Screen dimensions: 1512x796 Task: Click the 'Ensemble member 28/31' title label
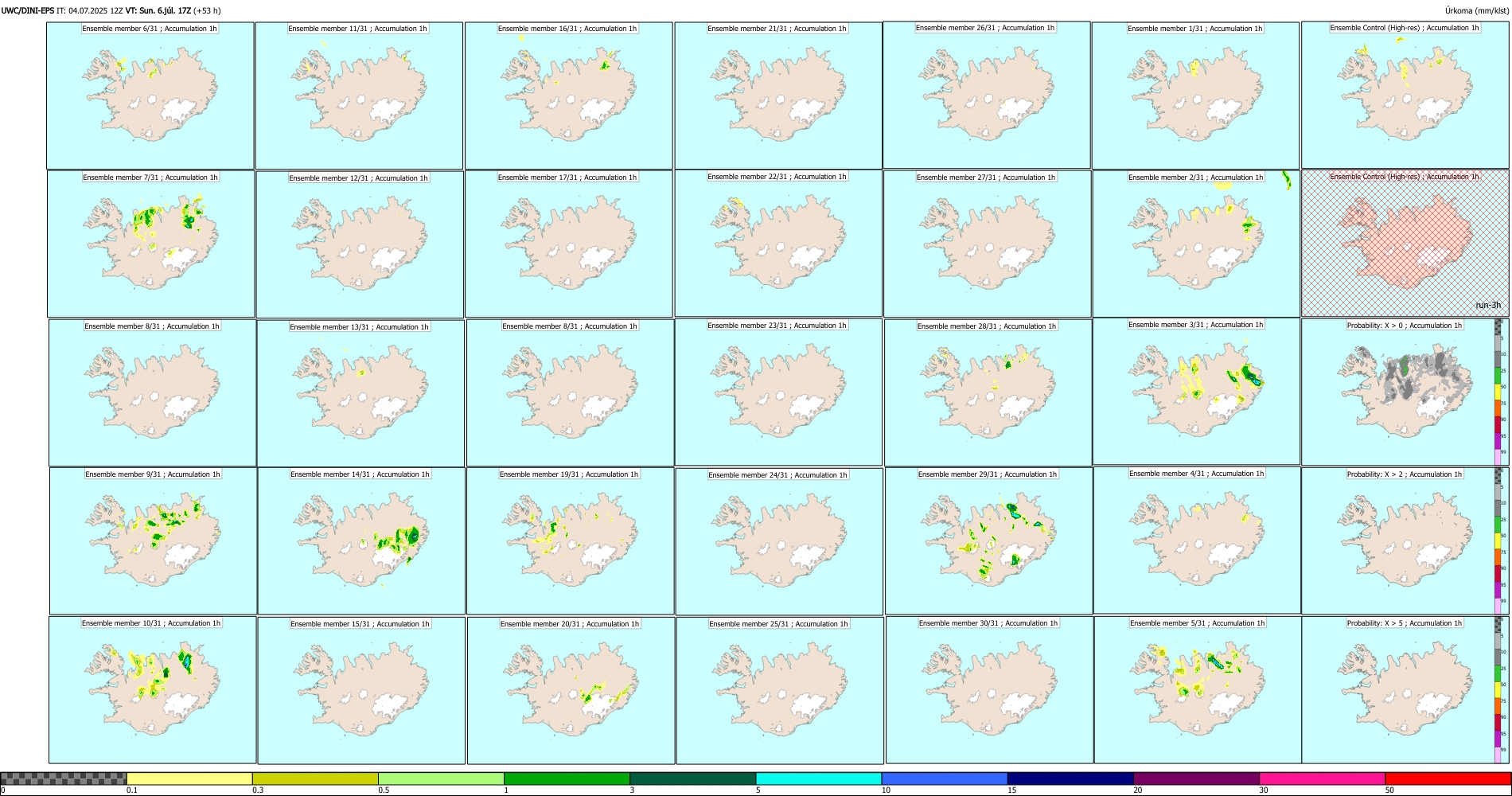click(987, 326)
